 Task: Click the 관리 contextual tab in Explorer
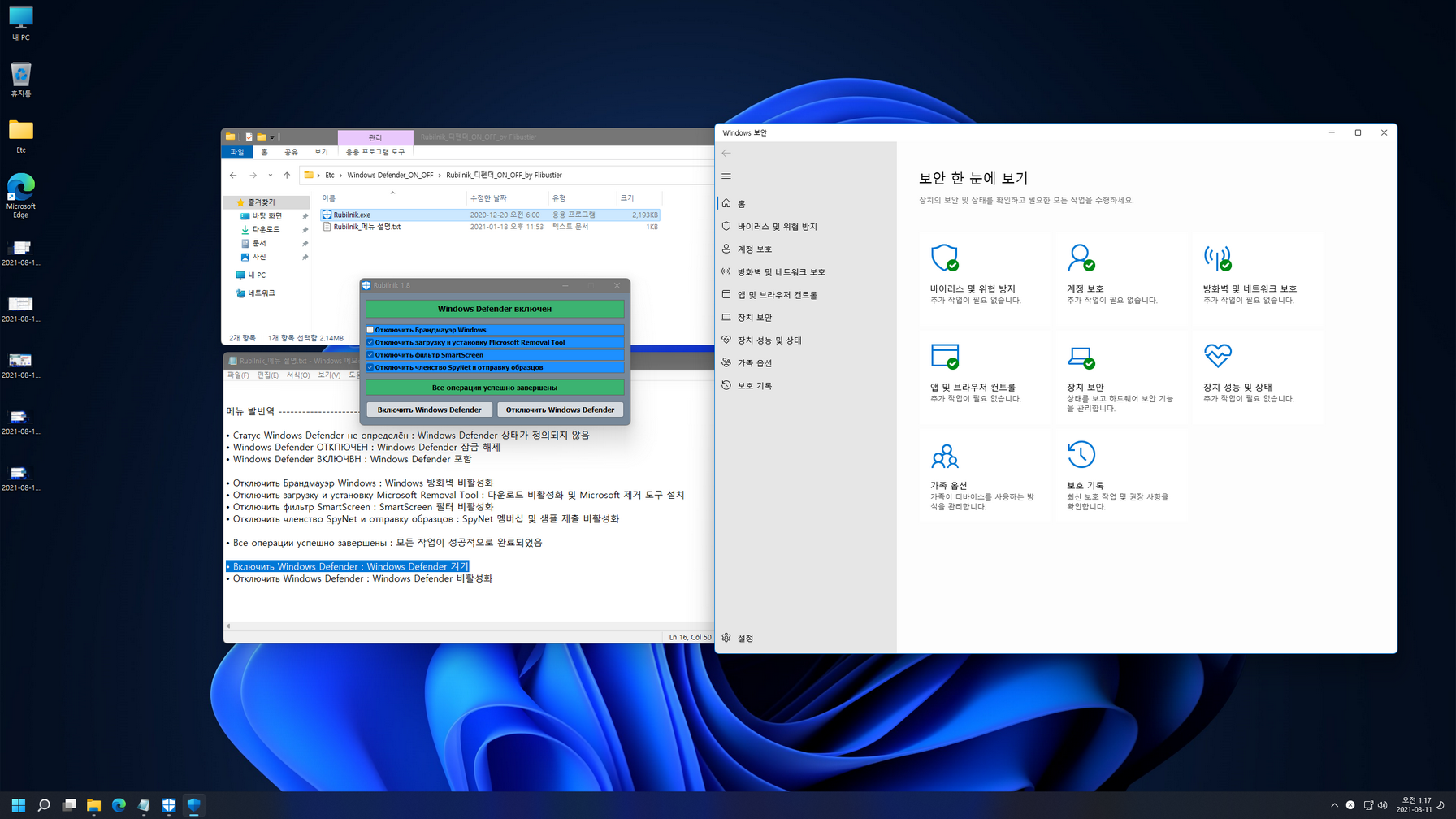[375, 137]
